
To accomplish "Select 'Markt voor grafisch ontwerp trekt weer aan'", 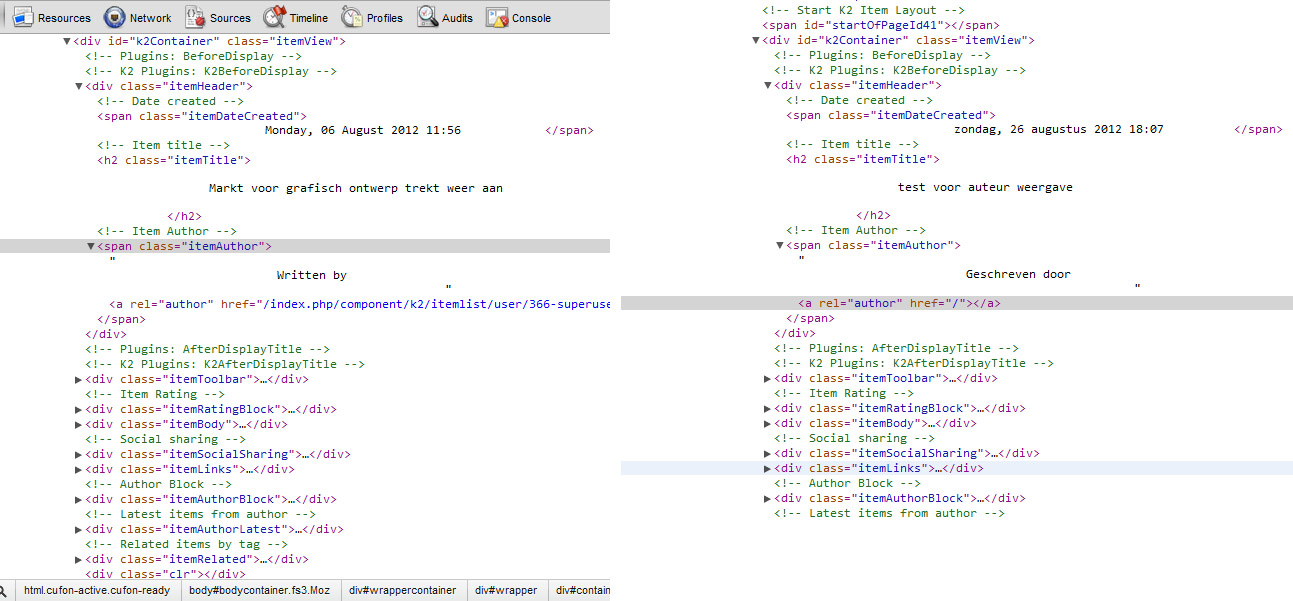I will pyautogui.click(x=356, y=188).
